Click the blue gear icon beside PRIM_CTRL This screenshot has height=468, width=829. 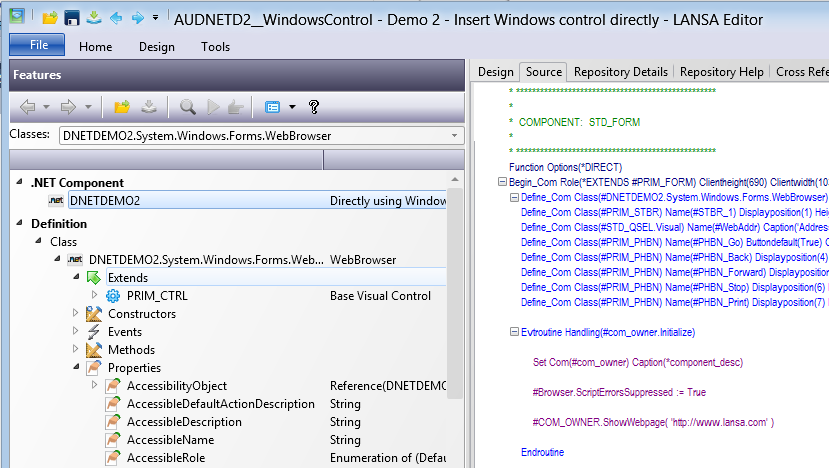click(x=113, y=296)
